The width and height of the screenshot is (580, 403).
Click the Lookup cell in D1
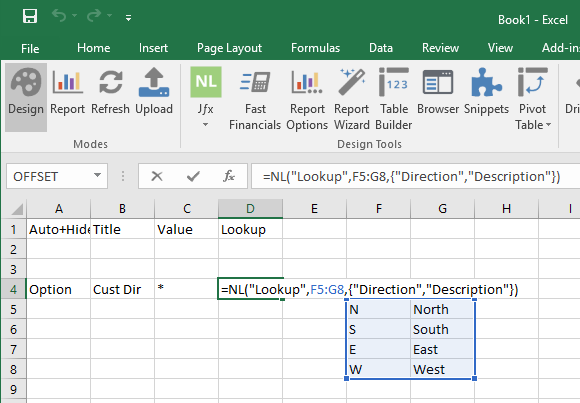[250, 229]
